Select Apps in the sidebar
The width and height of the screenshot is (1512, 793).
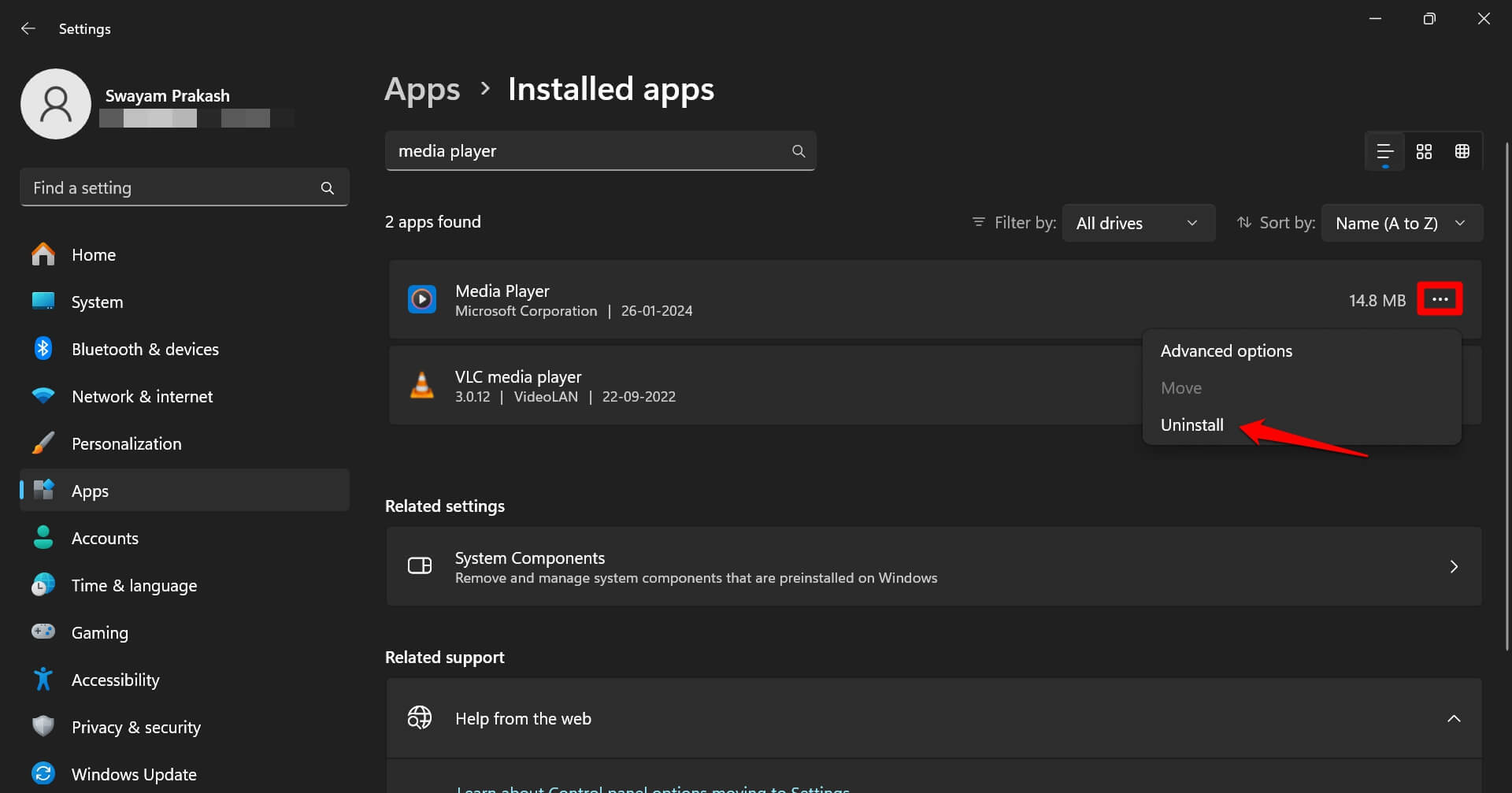point(184,491)
